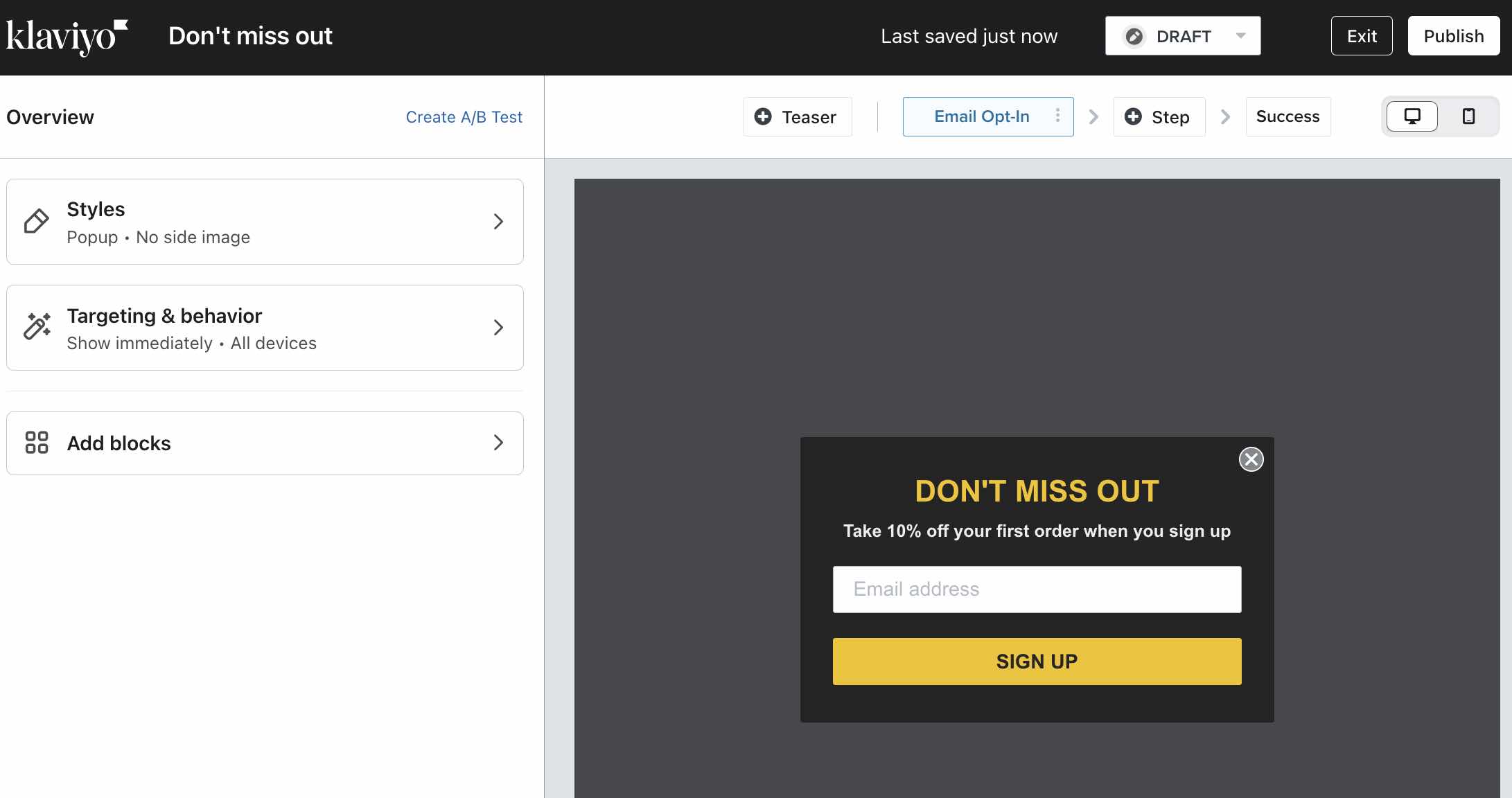
Task: Click the Styles edit pencil icon
Action: point(37,221)
